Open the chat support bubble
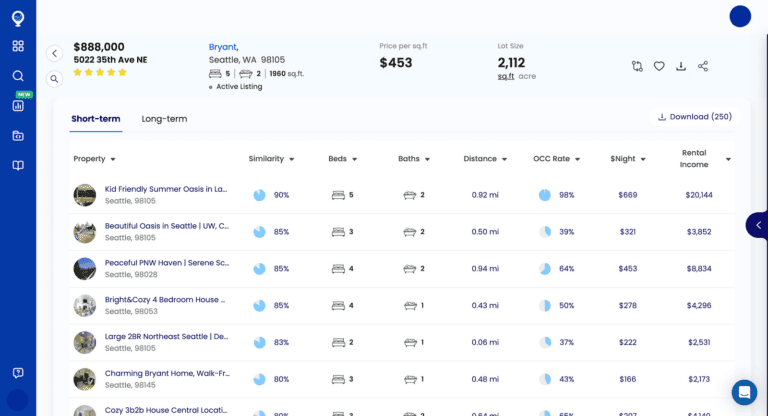Screen dimensions: 768x416 tap(744, 392)
